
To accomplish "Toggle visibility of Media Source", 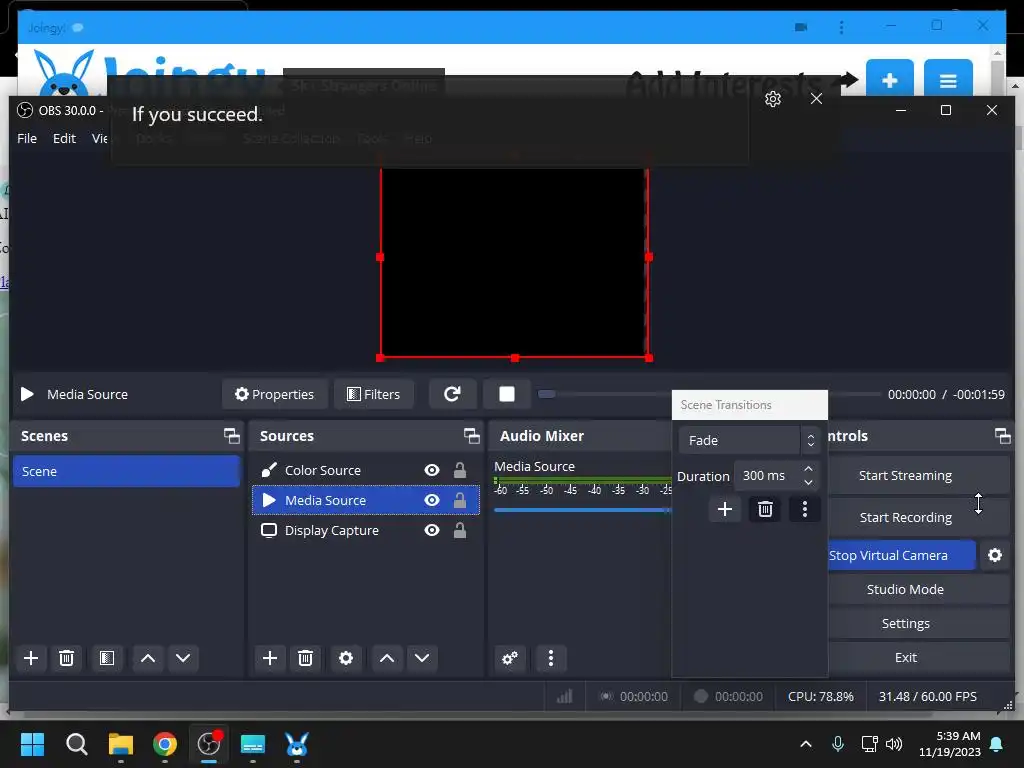I will click(432, 500).
